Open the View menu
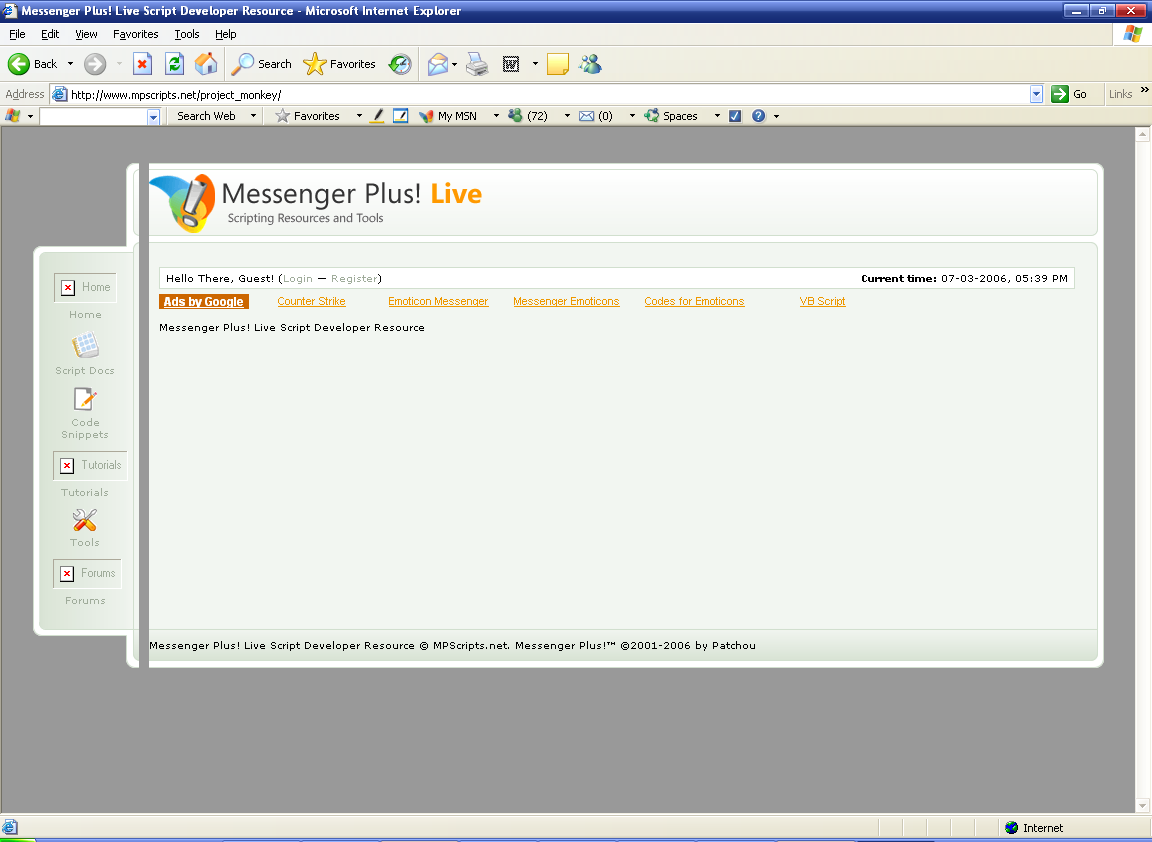This screenshot has width=1152, height=842. pos(86,34)
